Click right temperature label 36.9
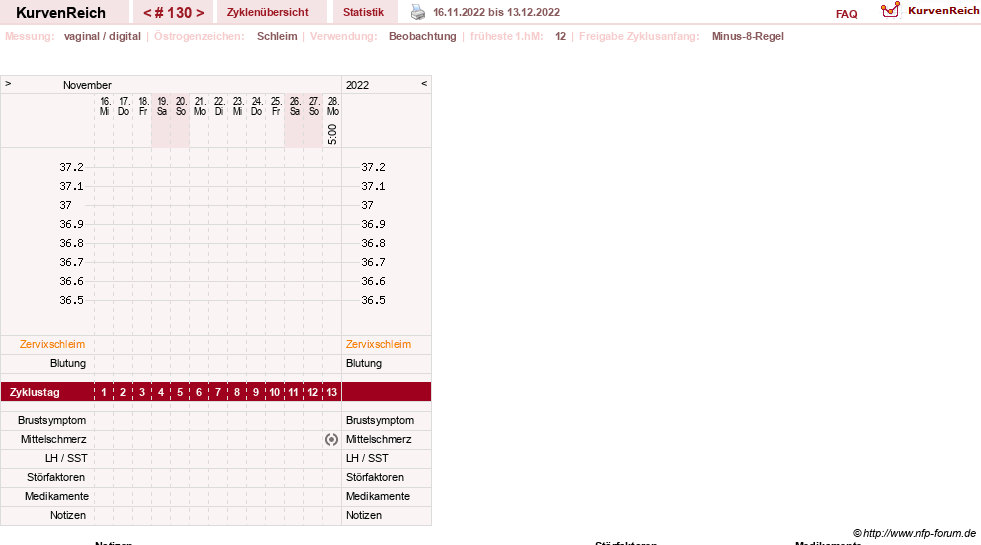This screenshot has width=981, height=545. pyautogui.click(x=373, y=224)
